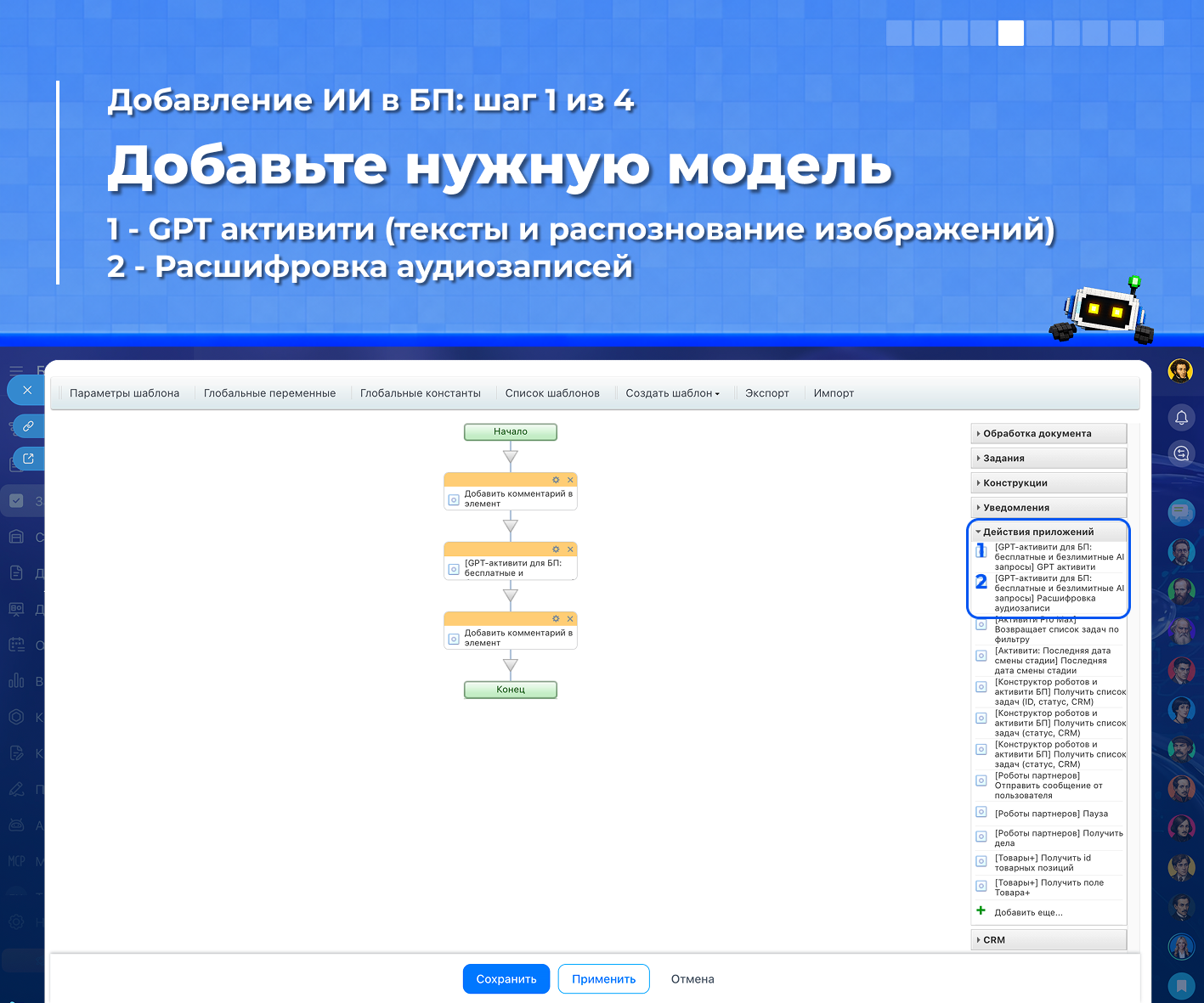
Task: Open link icon in left panel
Action: (28, 425)
